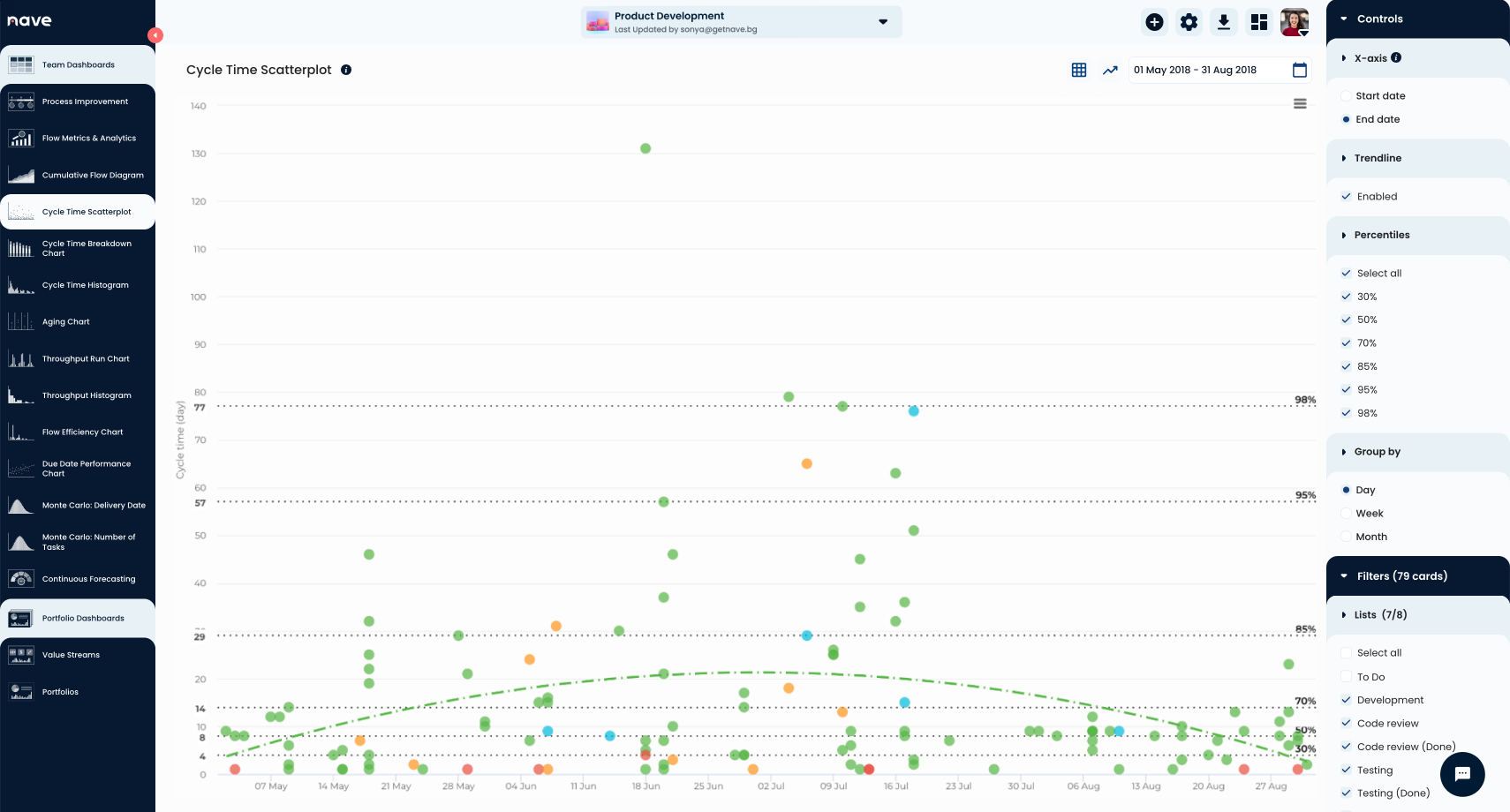Click the download icon in header
The image size is (1510, 812).
[1223, 22]
